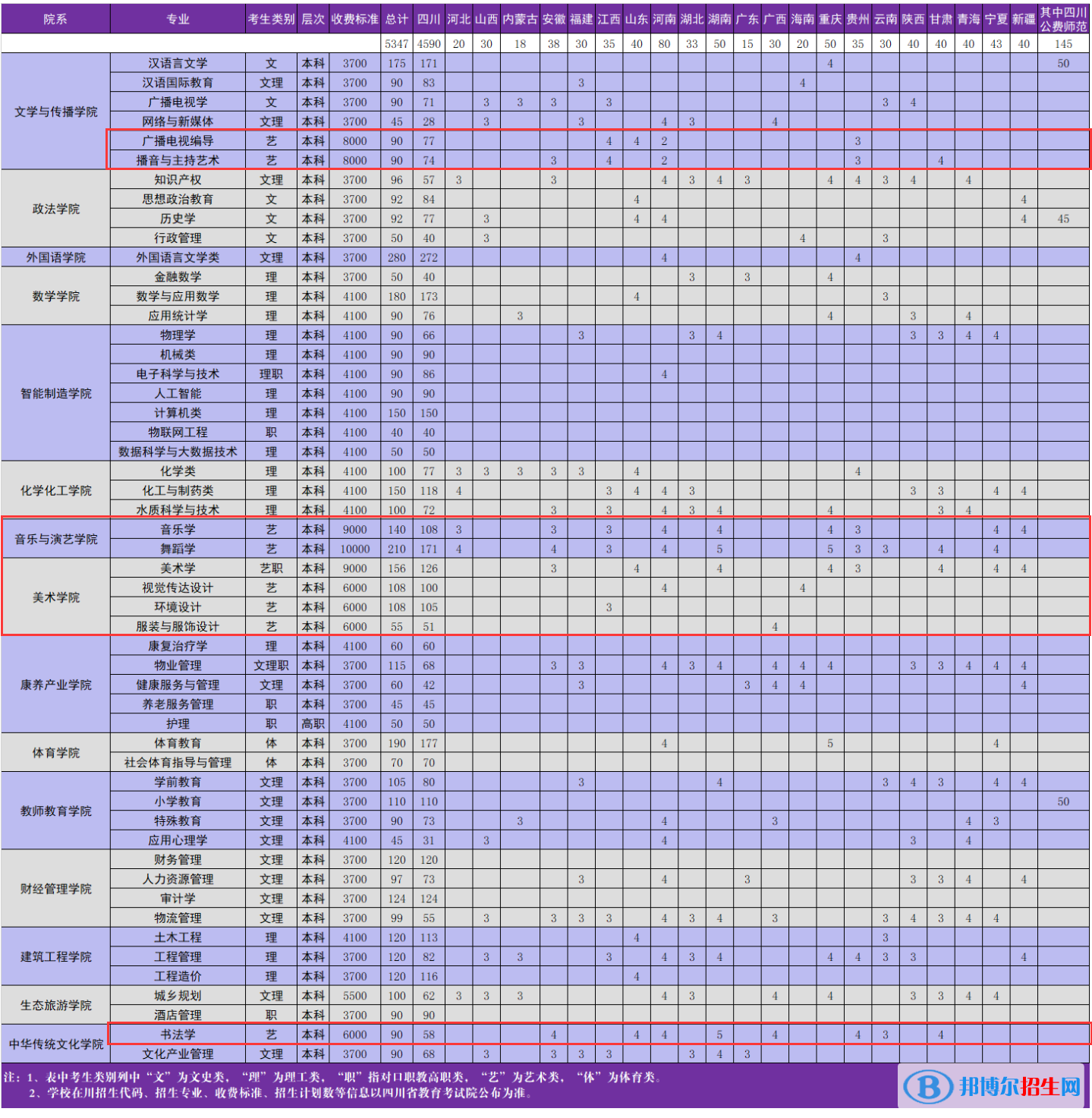Select the 健康服务与管理 major cell
This screenshot has width=1092, height=1118.
point(178,685)
